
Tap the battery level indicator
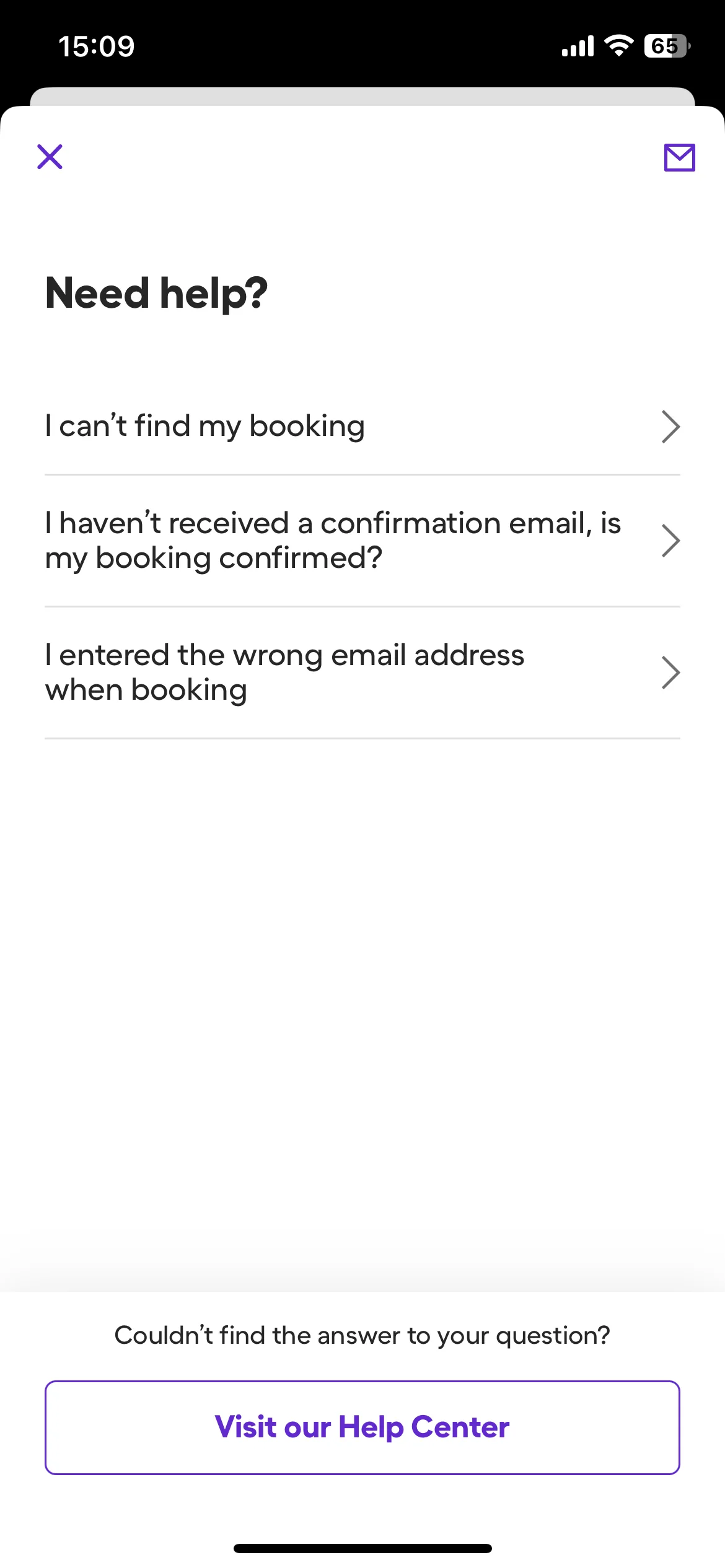tap(667, 46)
